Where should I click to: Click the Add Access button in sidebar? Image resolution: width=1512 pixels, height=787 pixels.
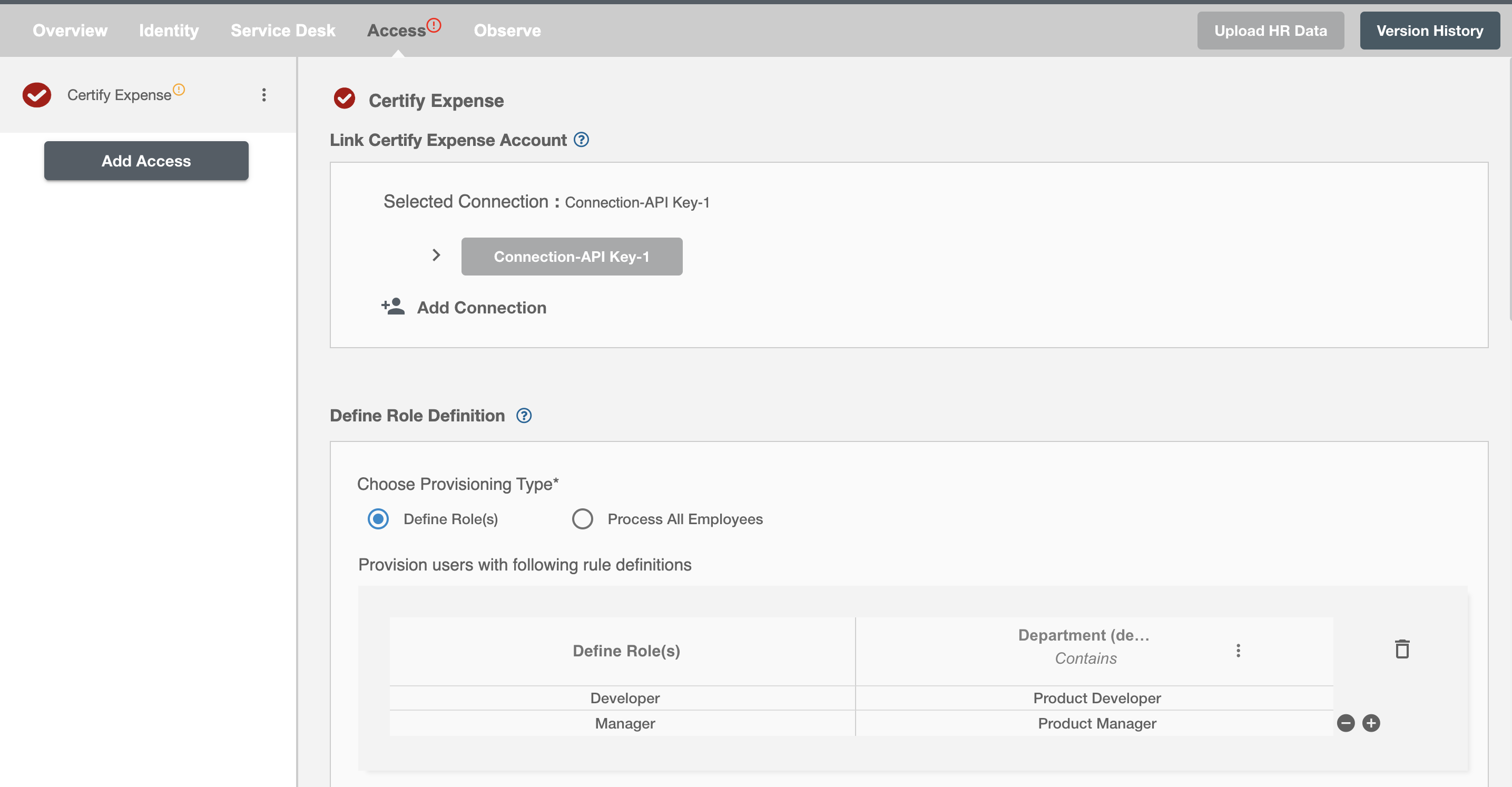coord(147,160)
